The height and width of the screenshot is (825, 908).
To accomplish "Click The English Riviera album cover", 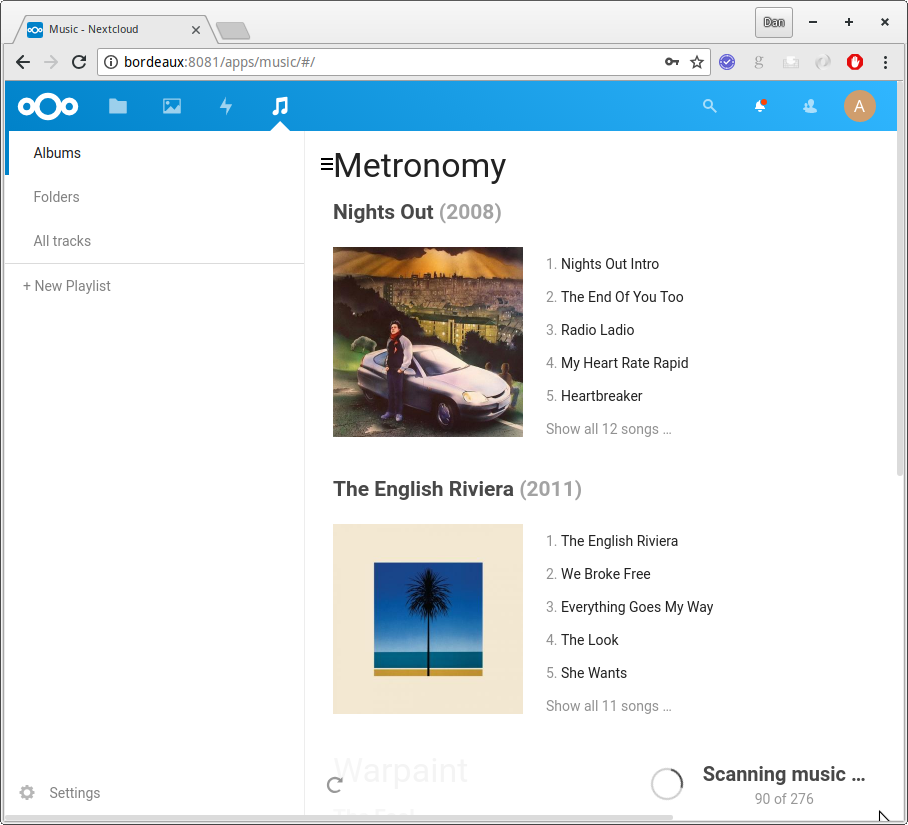I will pyautogui.click(x=428, y=619).
